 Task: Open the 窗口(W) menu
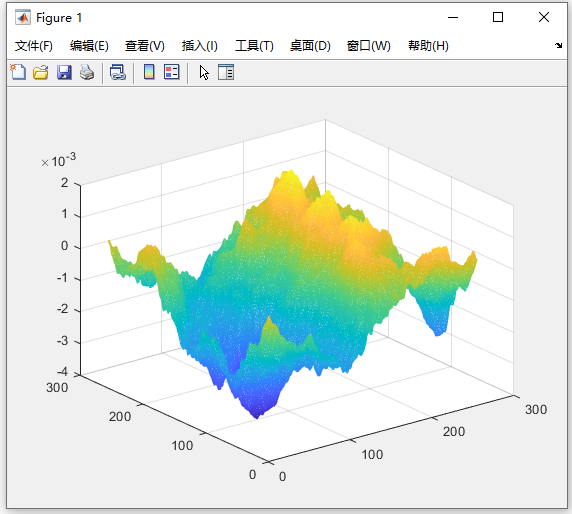pyautogui.click(x=368, y=46)
